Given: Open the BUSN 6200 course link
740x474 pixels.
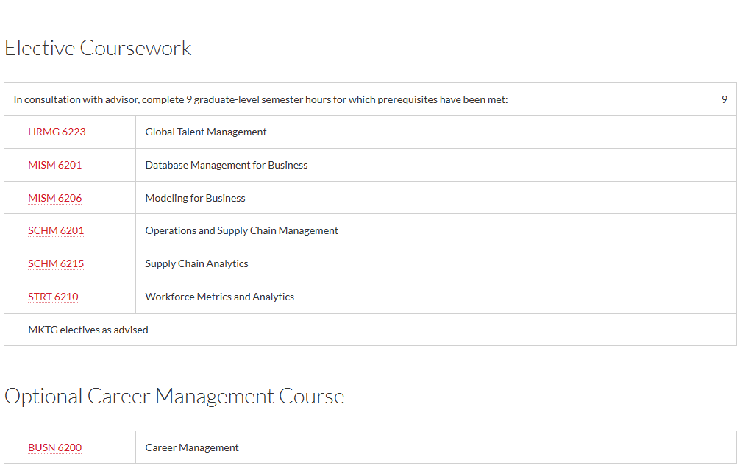Looking at the screenshot, I should pyautogui.click(x=55, y=448).
